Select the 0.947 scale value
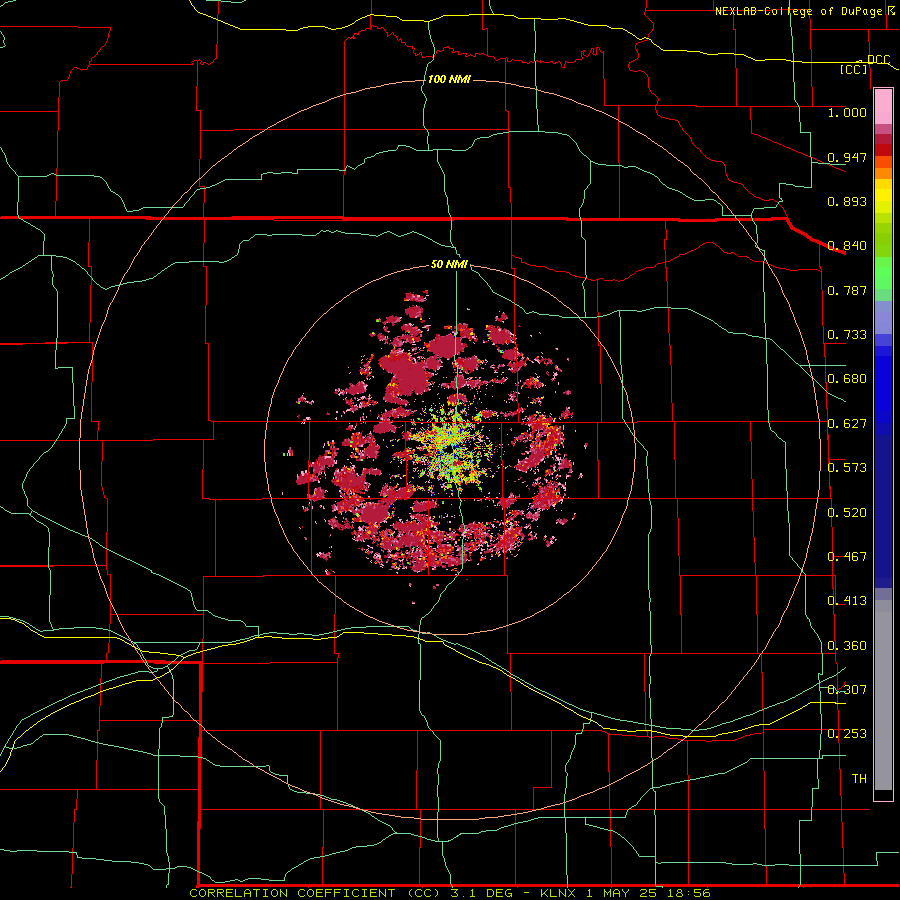 (847, 157)
